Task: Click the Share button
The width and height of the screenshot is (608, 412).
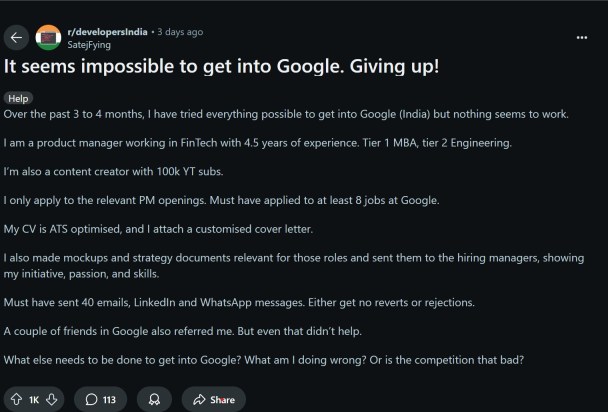Action: pyautogui.click(x=214, y=400)
